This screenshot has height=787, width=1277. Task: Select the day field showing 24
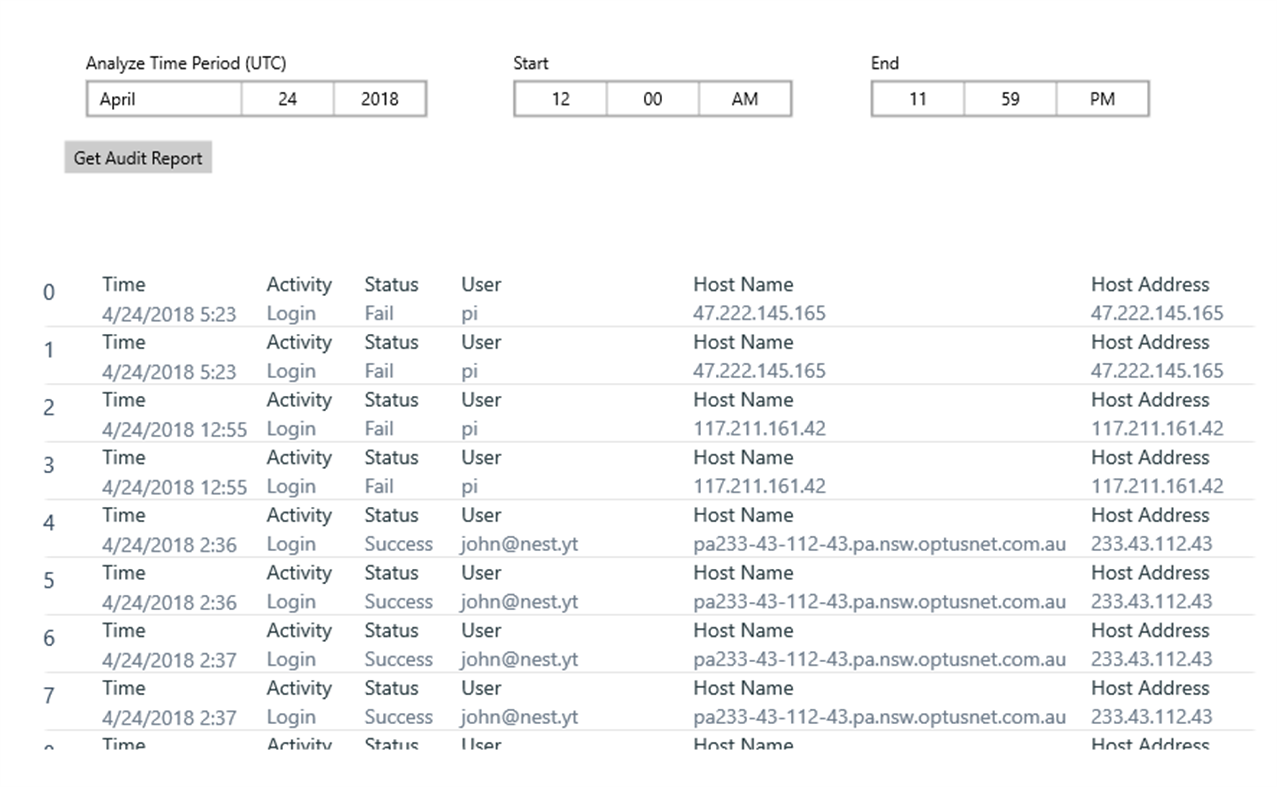287,99
